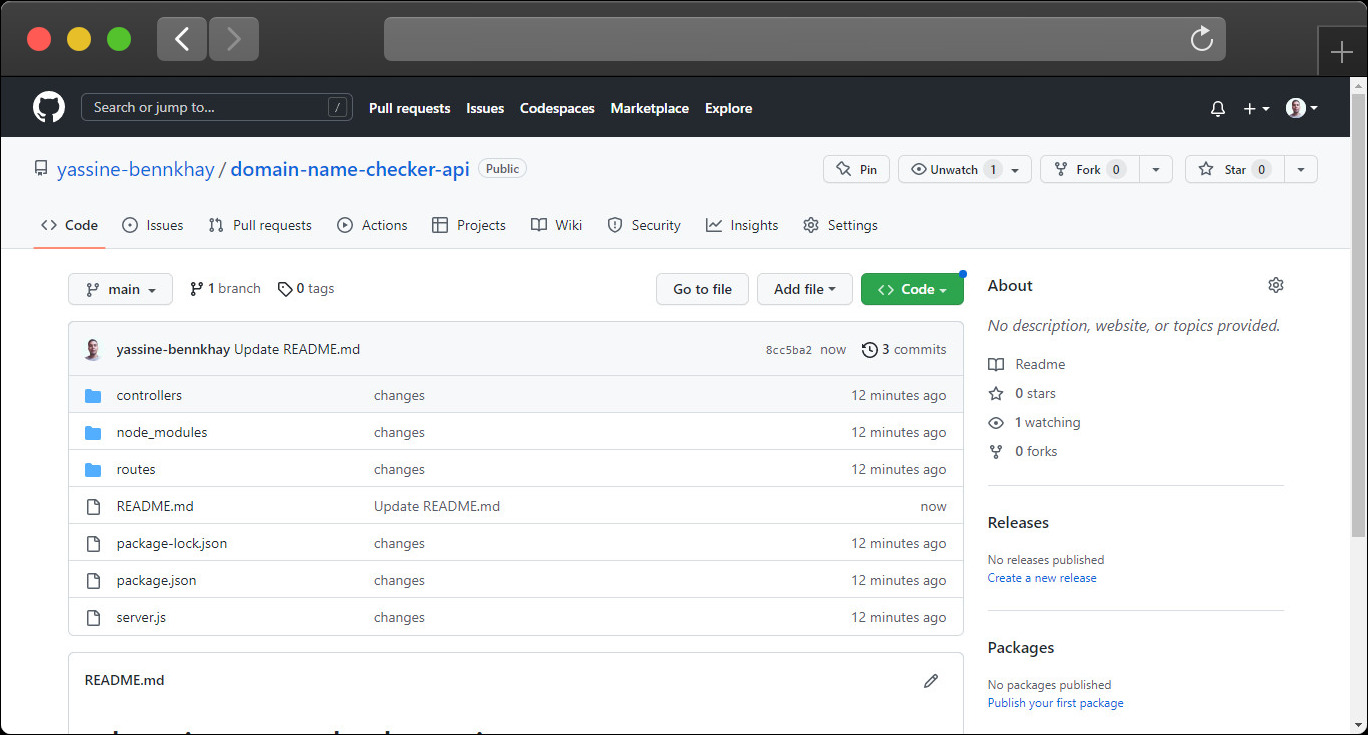Click the GitHub Octocat logo
Image resolution: width=1368 pixels, height=735 pixels.
[x=49, y=107]
